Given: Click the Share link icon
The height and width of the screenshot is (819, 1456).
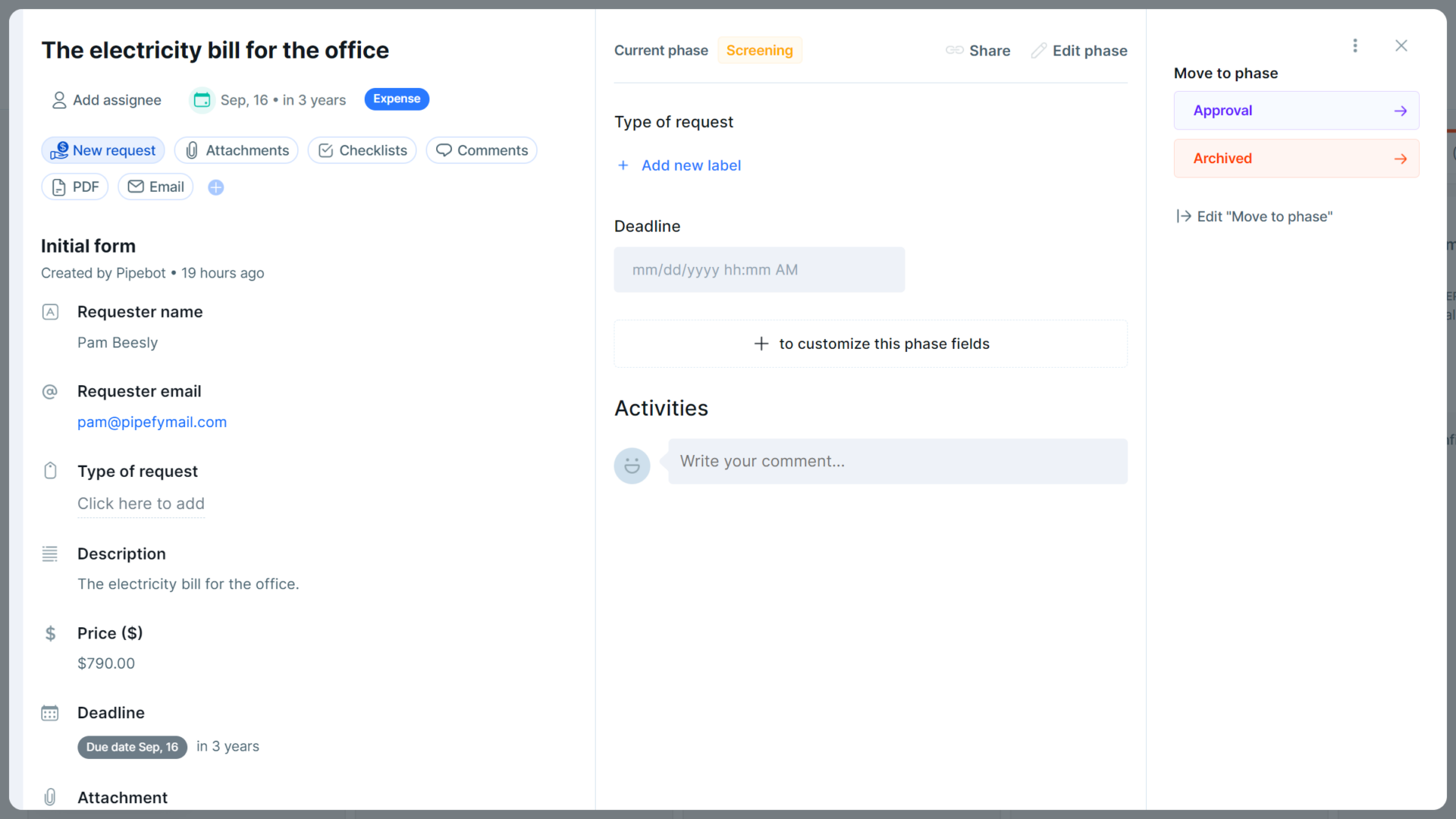Looking at the screenshot, I should tap(954, 50).
